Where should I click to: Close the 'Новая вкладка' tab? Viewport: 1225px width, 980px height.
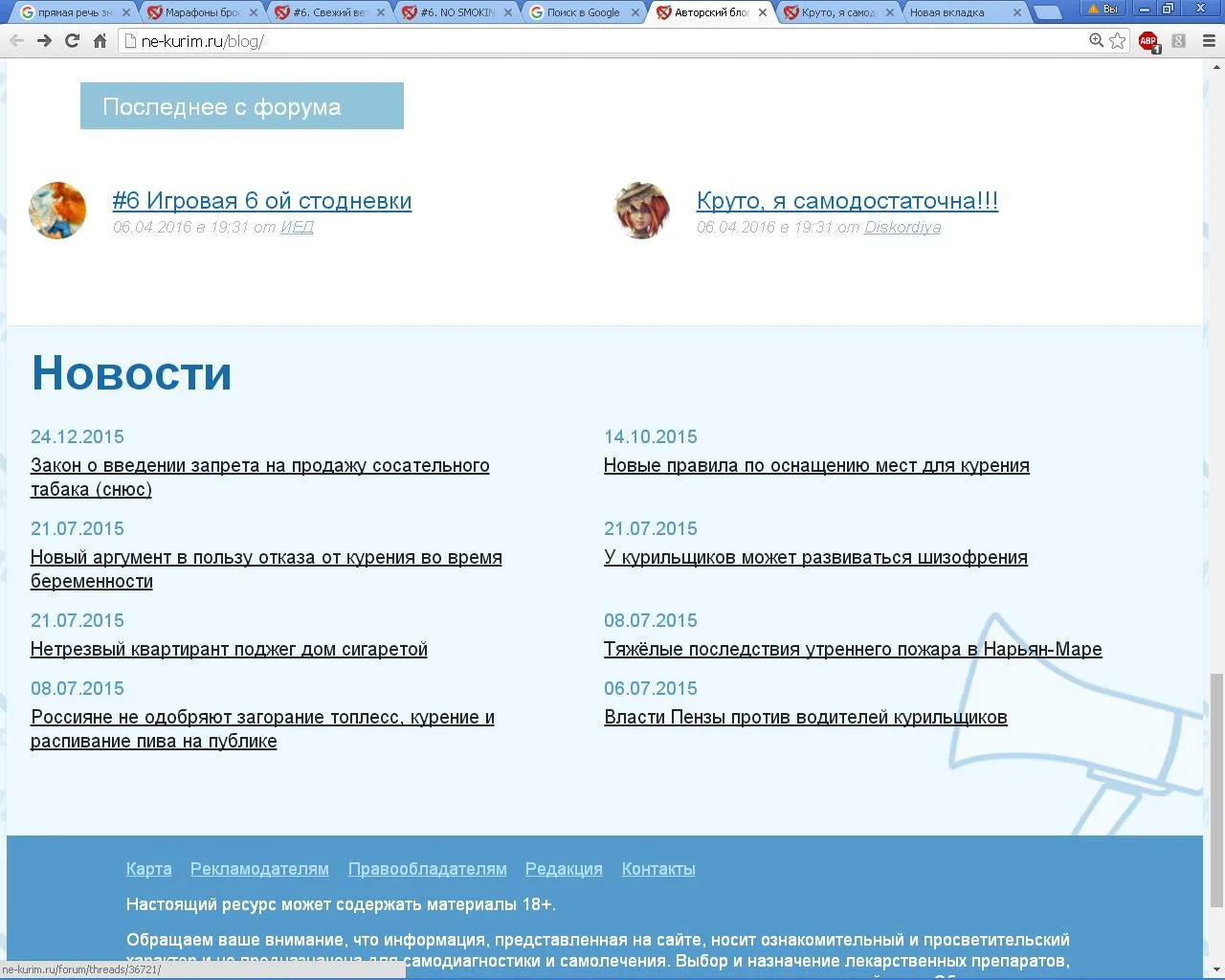[x=1017, y=12]
